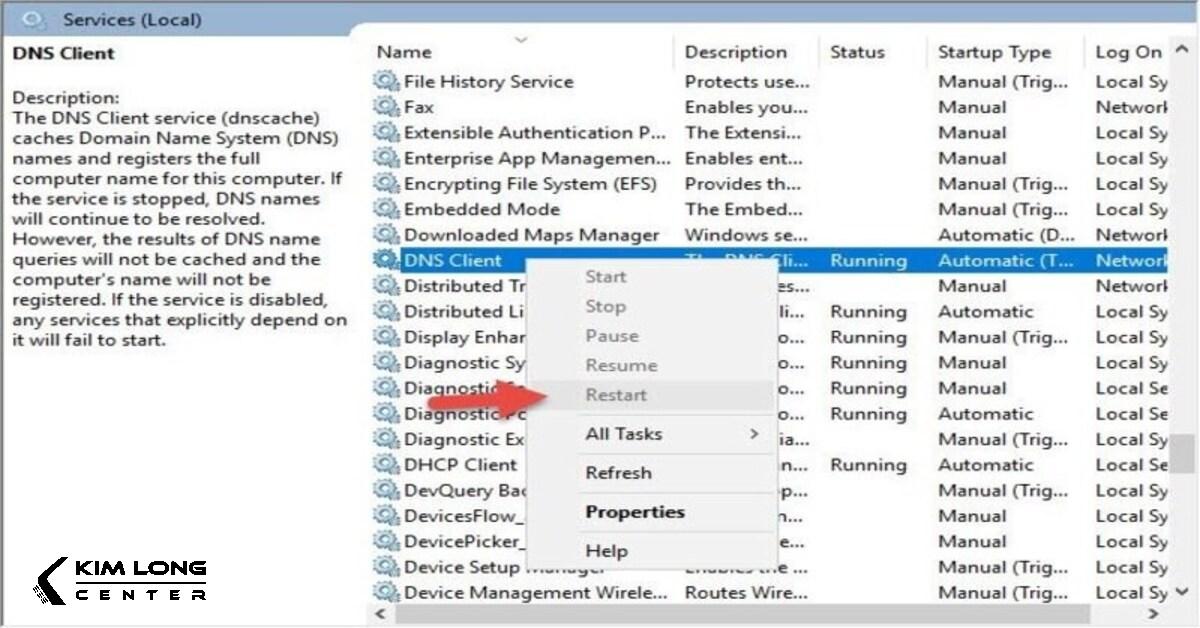The height and width of the screenshot is (628, 1200).
Task: Select Refresh in the context menu
Action: point(618,473)
